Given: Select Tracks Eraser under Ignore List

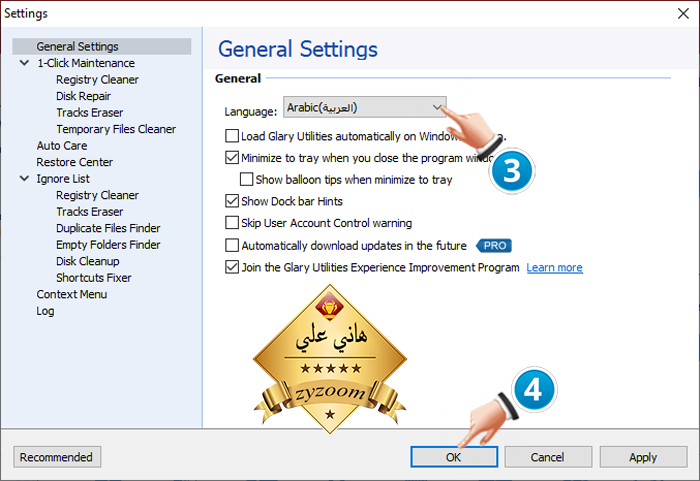Looking at the screenshot, I should (90, 212).
